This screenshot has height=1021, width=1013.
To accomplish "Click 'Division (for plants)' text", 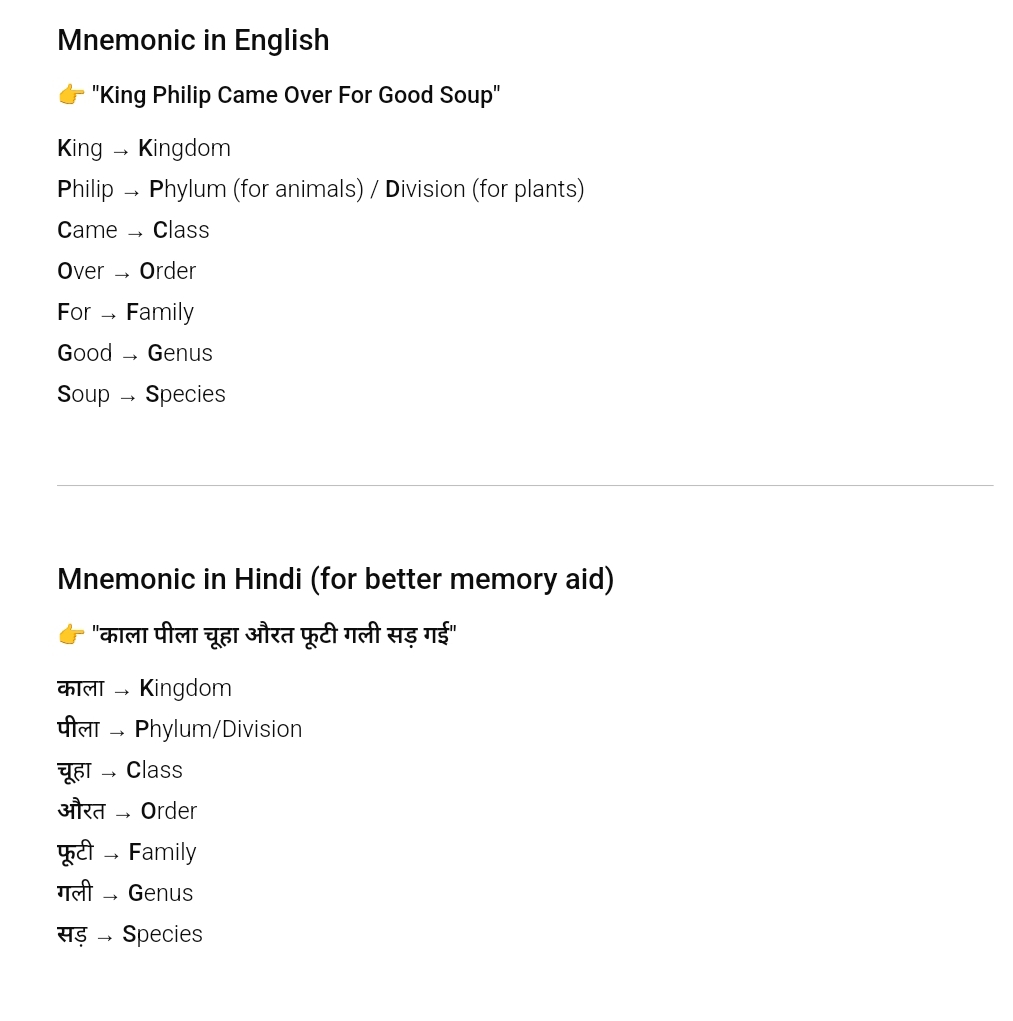I will (485, 189).
